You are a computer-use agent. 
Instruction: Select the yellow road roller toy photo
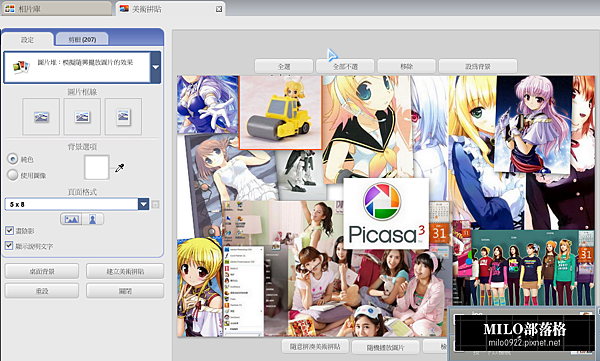coord(280,112)
